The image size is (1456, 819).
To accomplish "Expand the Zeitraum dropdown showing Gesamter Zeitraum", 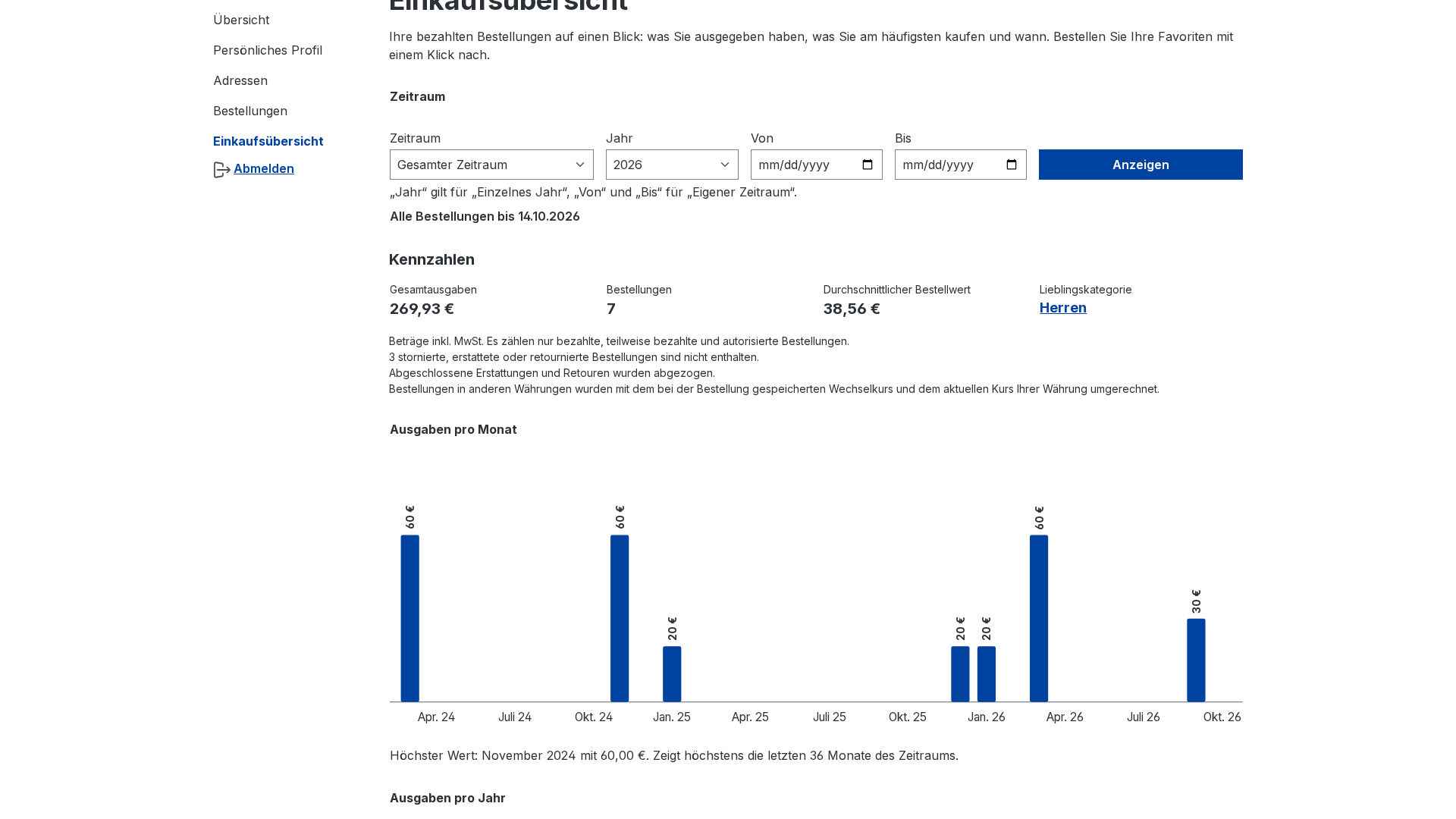I will (x=491, y=165).
